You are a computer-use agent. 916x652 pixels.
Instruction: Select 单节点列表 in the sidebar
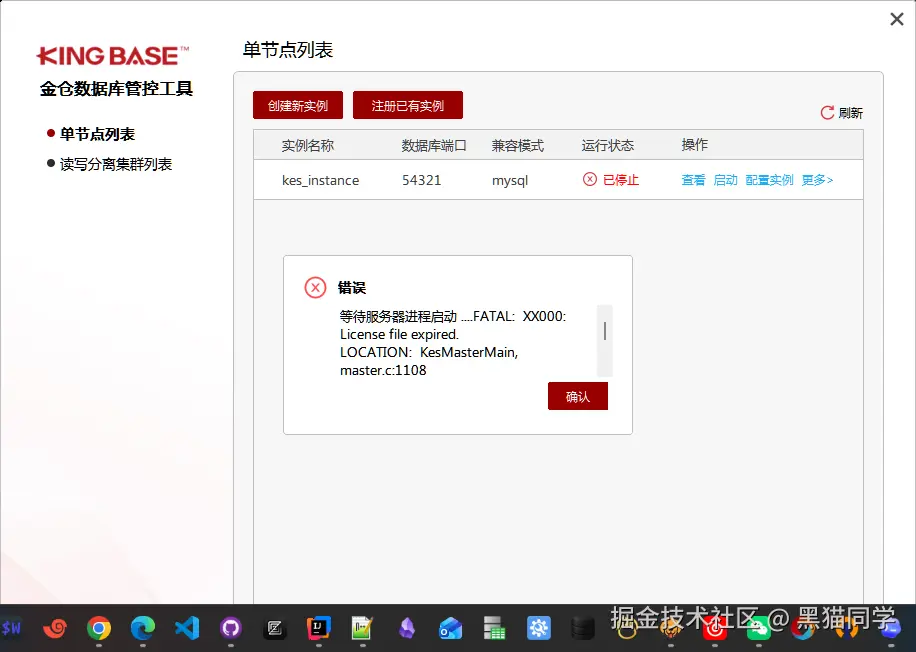pos(98,134)
